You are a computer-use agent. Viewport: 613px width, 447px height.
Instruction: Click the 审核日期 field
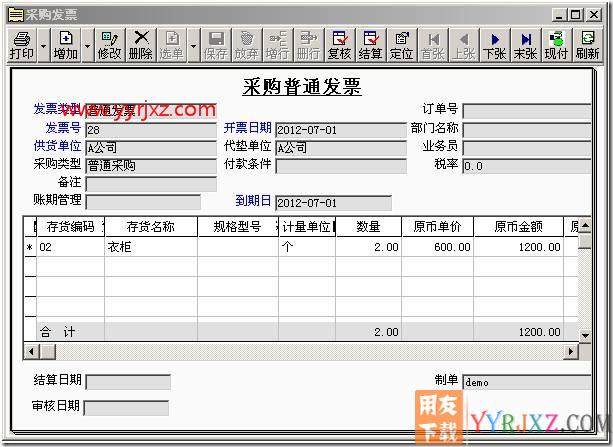tap(126, 408)
